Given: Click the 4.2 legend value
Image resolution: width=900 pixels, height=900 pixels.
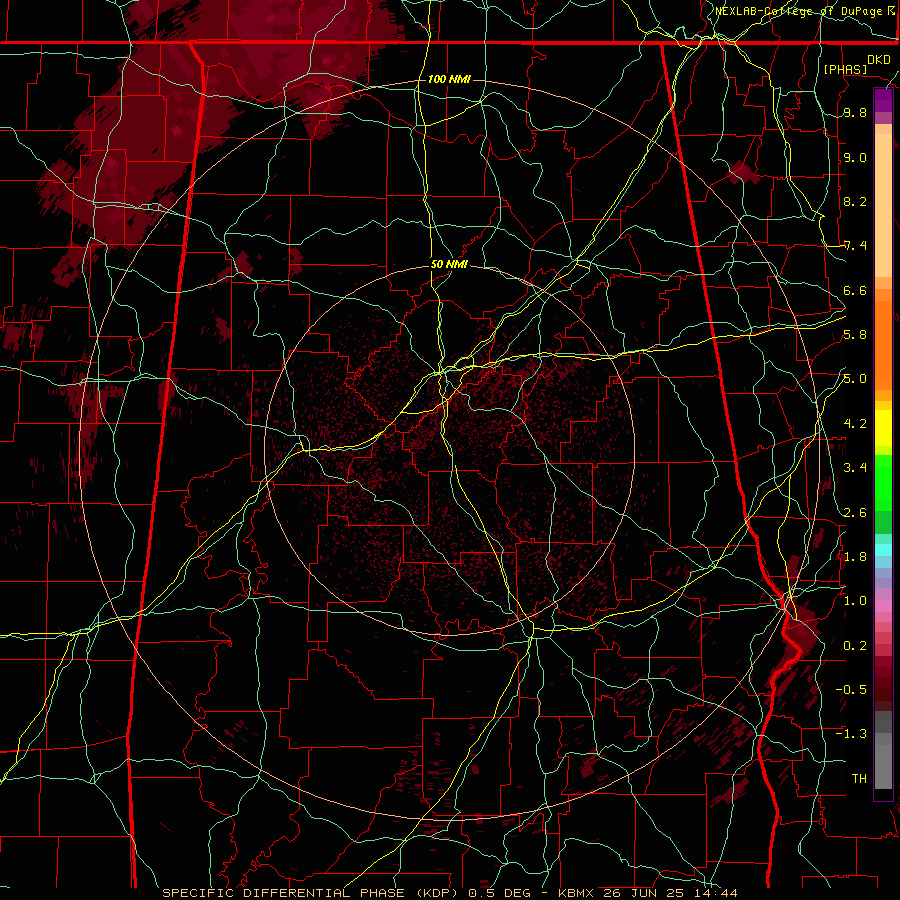Looking at the screenshot, I should pos(855,424).
